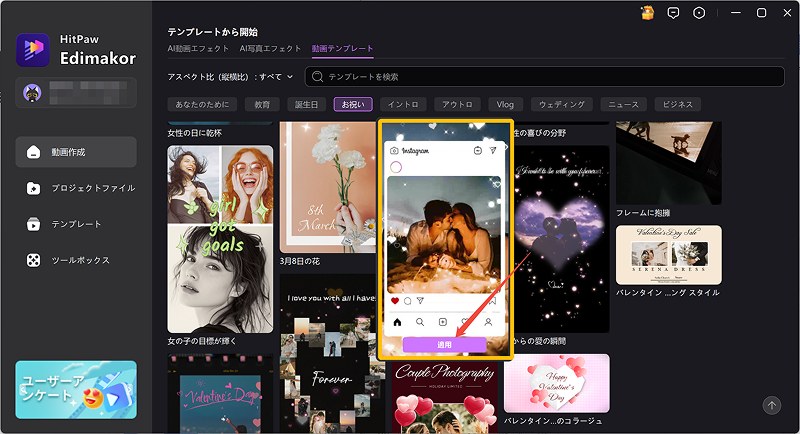Select the ウェディング category
The image size is (800, 434).
[561, 105]
